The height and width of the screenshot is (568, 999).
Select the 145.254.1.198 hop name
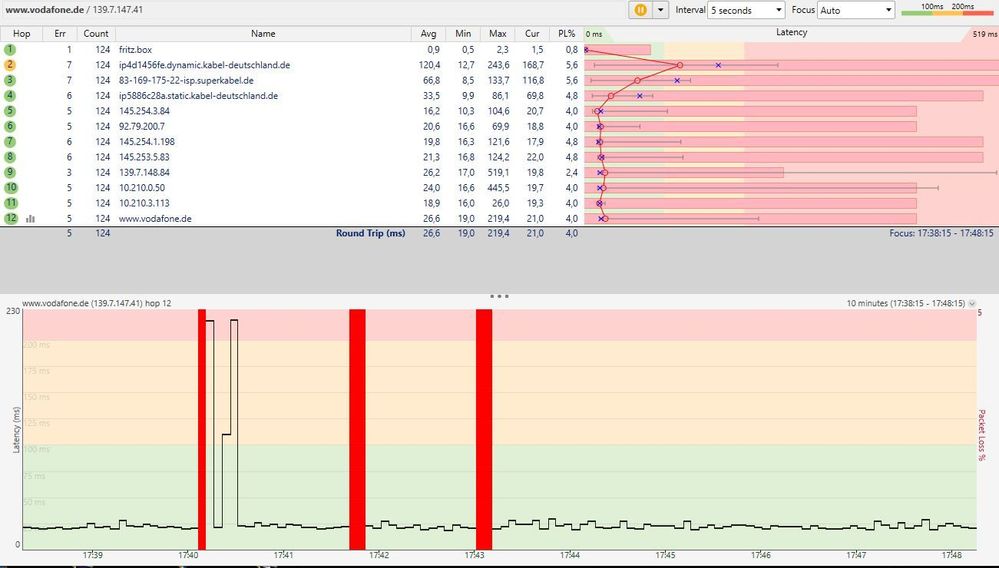coord(147,141)
